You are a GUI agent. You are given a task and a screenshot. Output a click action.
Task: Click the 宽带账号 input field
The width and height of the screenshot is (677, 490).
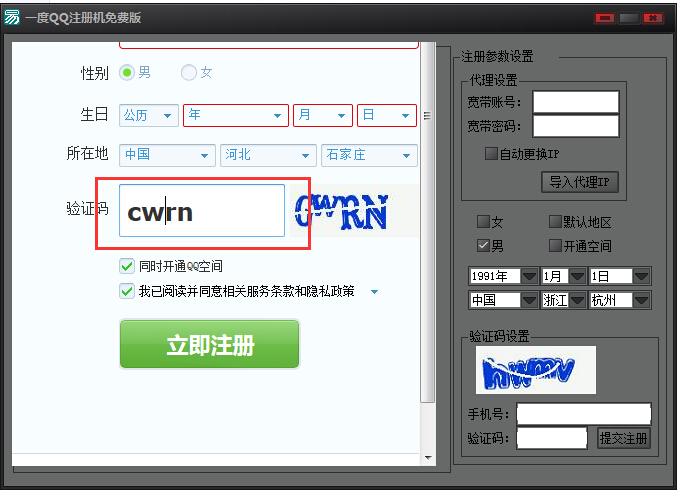(576, 102)
